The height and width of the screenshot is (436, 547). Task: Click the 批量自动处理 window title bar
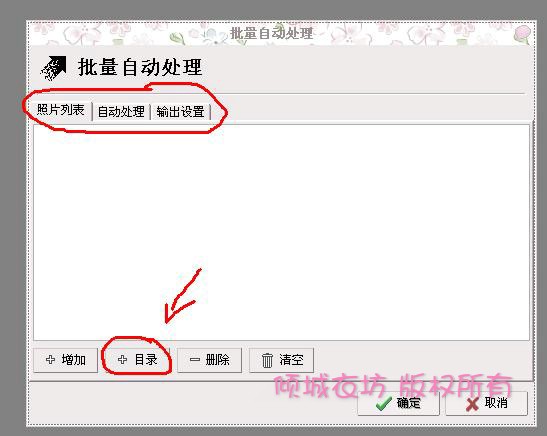[281, 33]
